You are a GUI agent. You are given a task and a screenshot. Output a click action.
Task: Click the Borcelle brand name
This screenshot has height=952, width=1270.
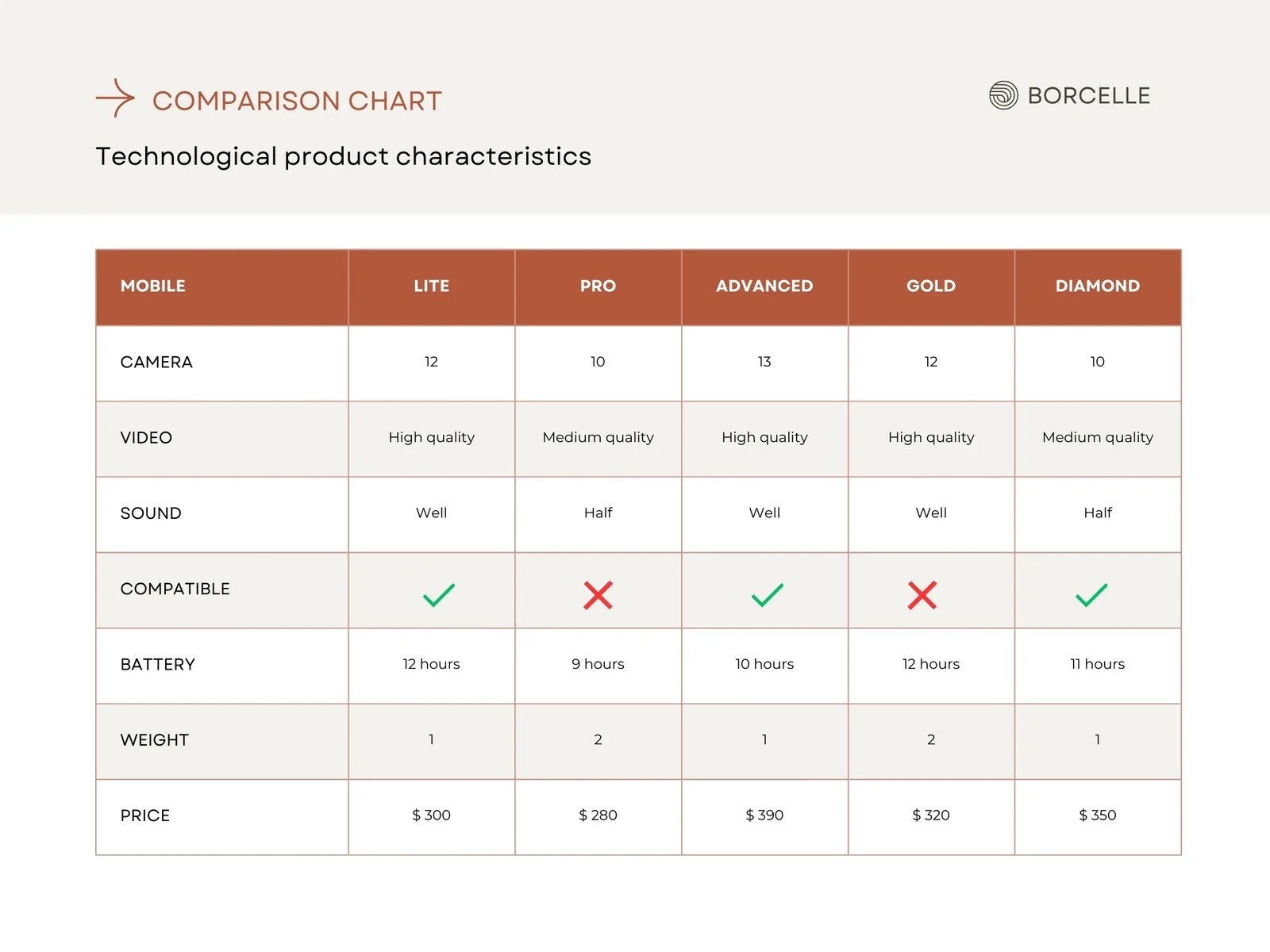[x=1088, y=96]
